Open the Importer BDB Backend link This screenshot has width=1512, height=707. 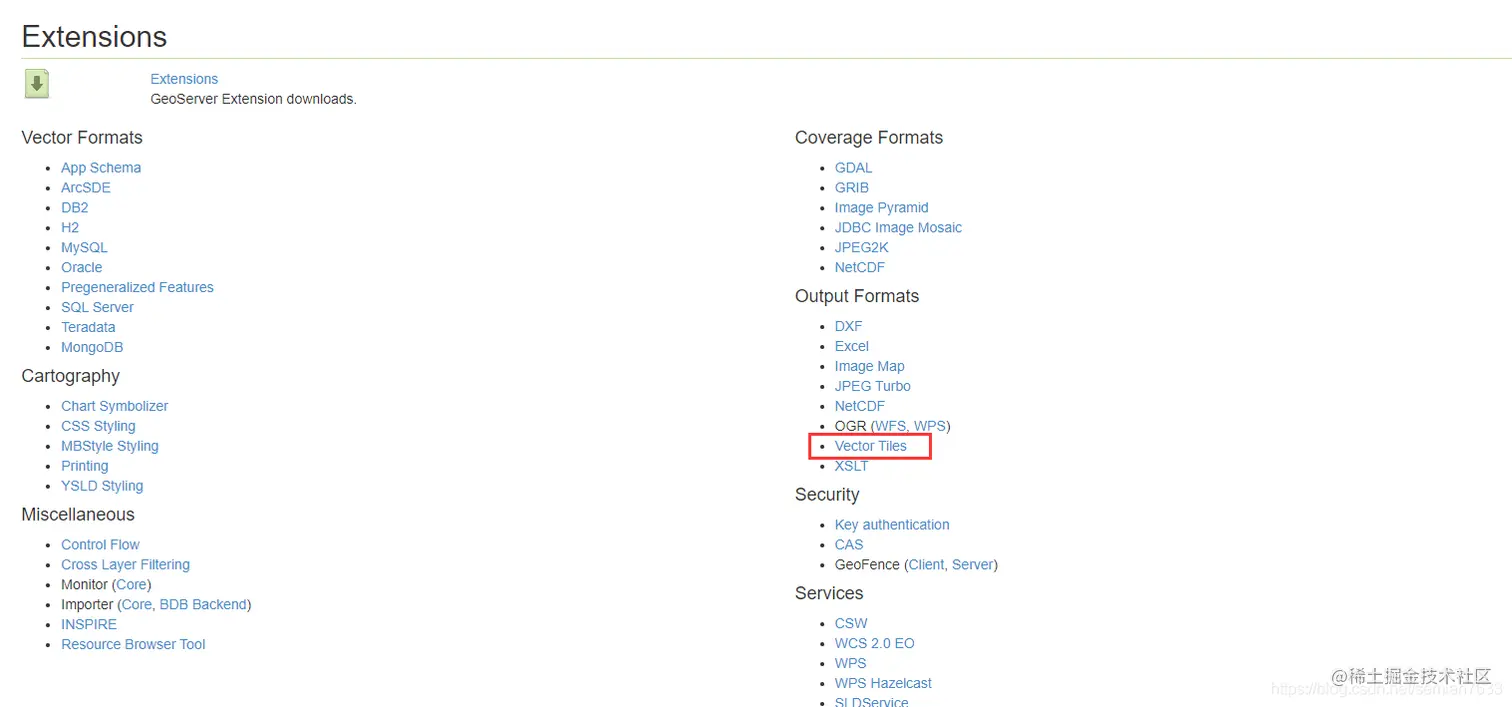pos(203,605)
